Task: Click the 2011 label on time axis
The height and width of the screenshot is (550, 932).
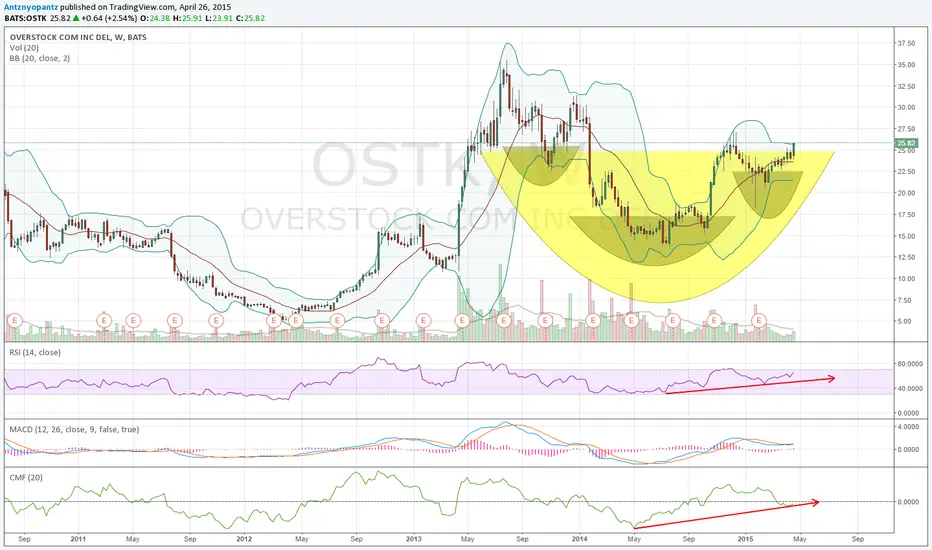Action: [x=78, y=539]
